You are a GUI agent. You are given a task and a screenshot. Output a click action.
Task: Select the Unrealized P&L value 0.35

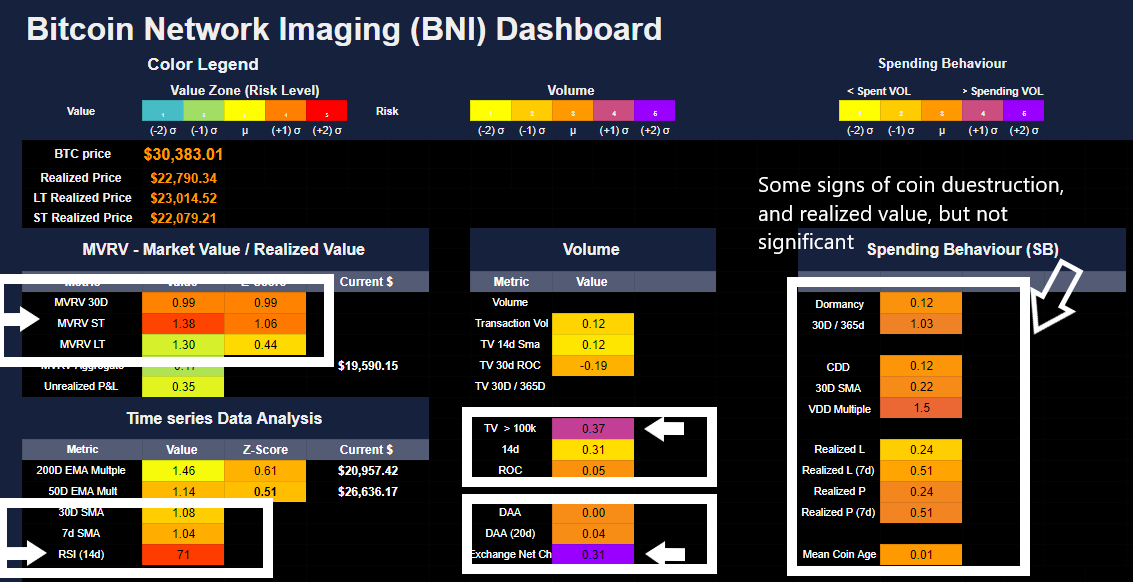(x=184, y=386)
